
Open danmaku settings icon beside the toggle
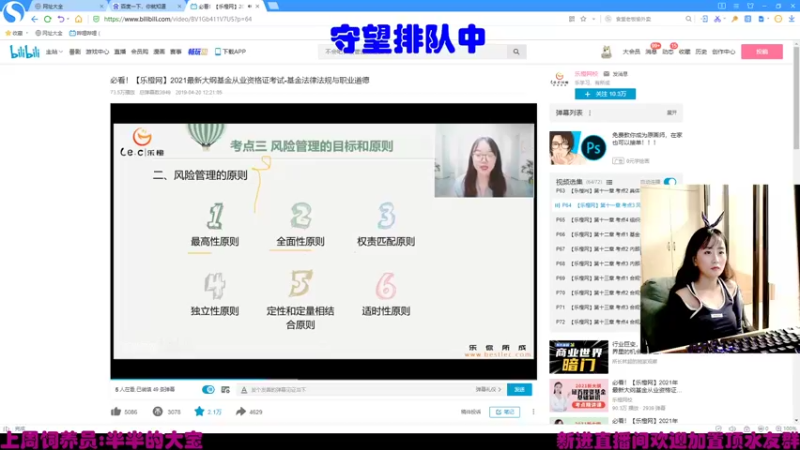point(226,389)
